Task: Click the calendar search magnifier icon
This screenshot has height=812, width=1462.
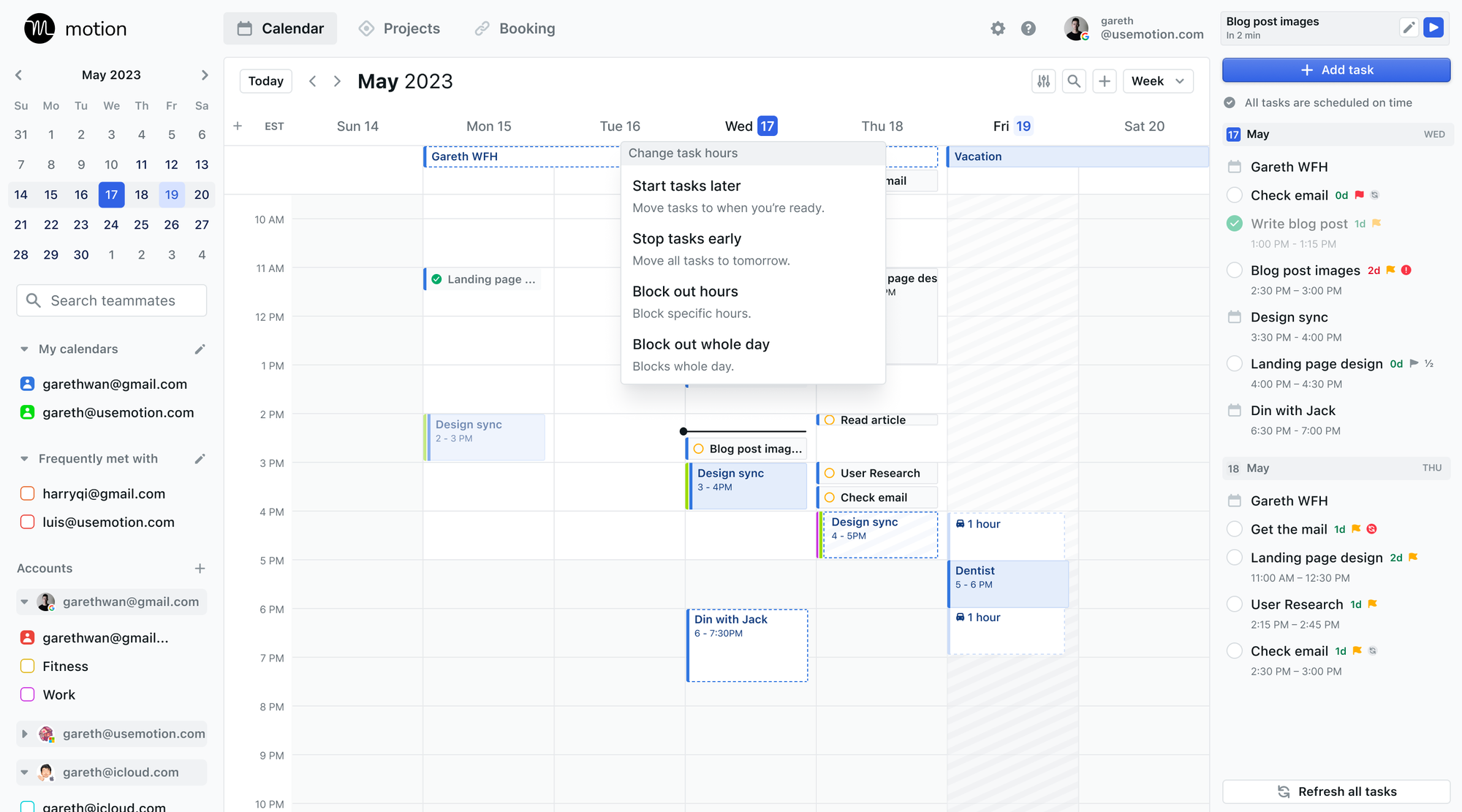Action: [1074, 81]
